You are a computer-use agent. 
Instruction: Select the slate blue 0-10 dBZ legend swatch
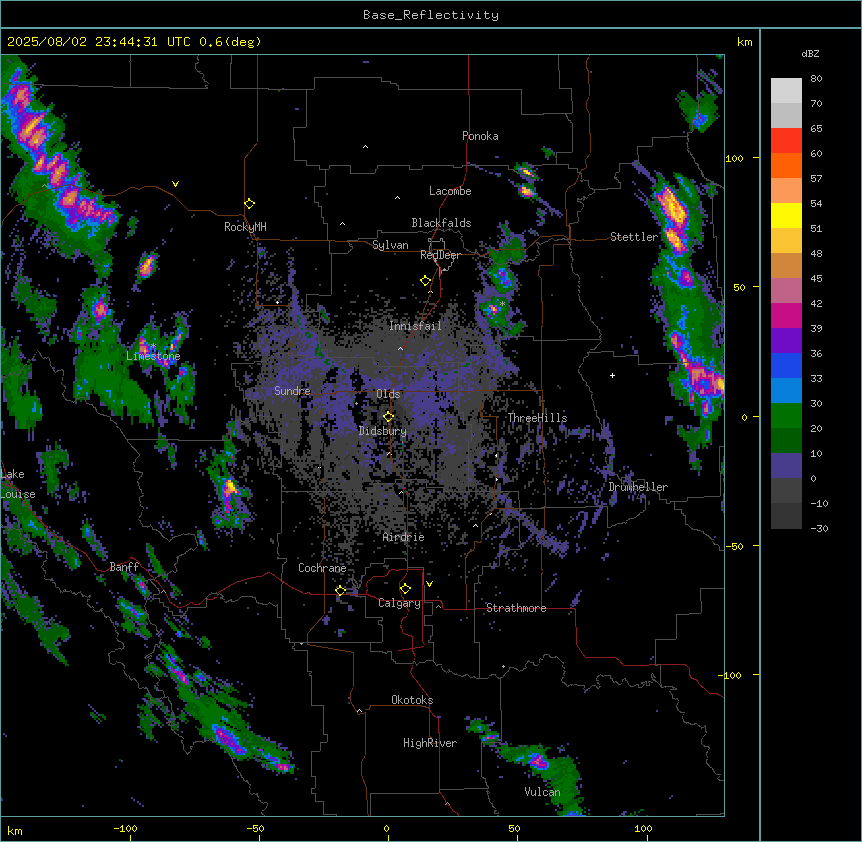[786, 466]
